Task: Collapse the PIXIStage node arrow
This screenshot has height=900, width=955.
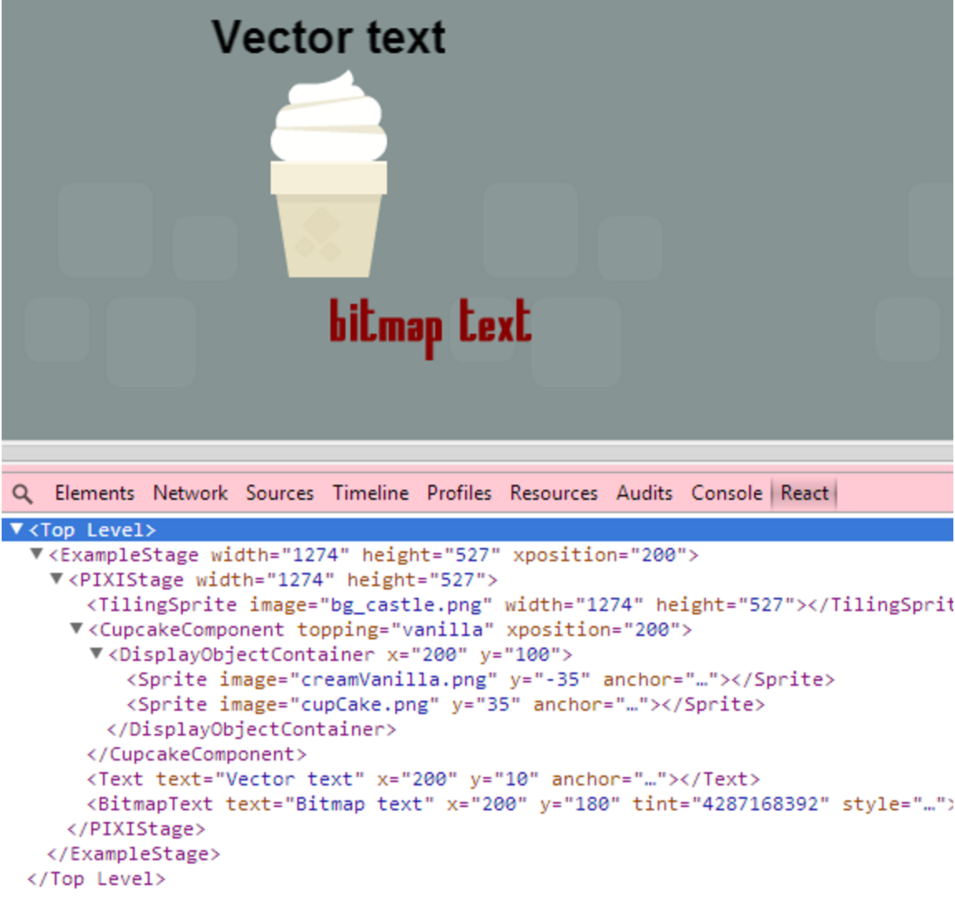Action: pos(57,578)
